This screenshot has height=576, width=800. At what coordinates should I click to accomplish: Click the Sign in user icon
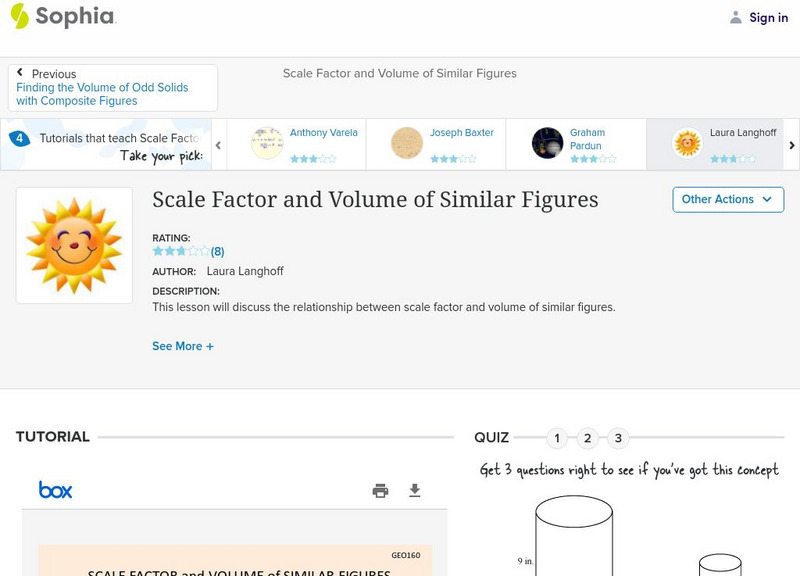tap(736, 17)
